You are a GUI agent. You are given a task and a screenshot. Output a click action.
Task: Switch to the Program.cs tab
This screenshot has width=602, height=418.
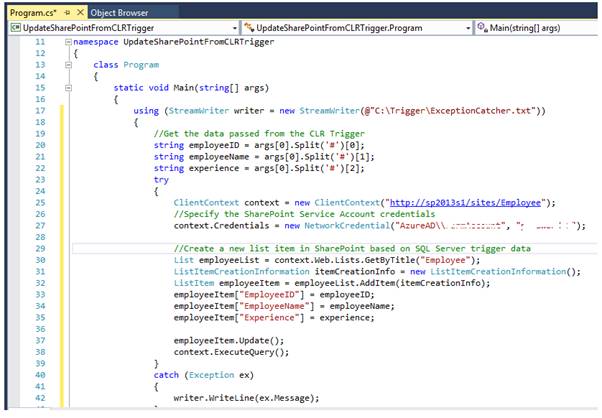(x=33, y=13)
